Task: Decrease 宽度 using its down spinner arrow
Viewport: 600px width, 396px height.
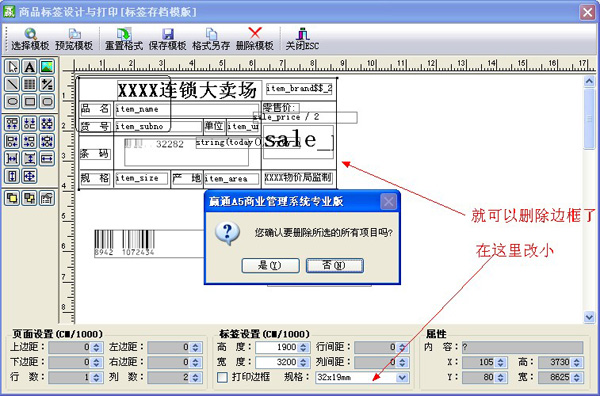Action: click(x=303, y=365)
